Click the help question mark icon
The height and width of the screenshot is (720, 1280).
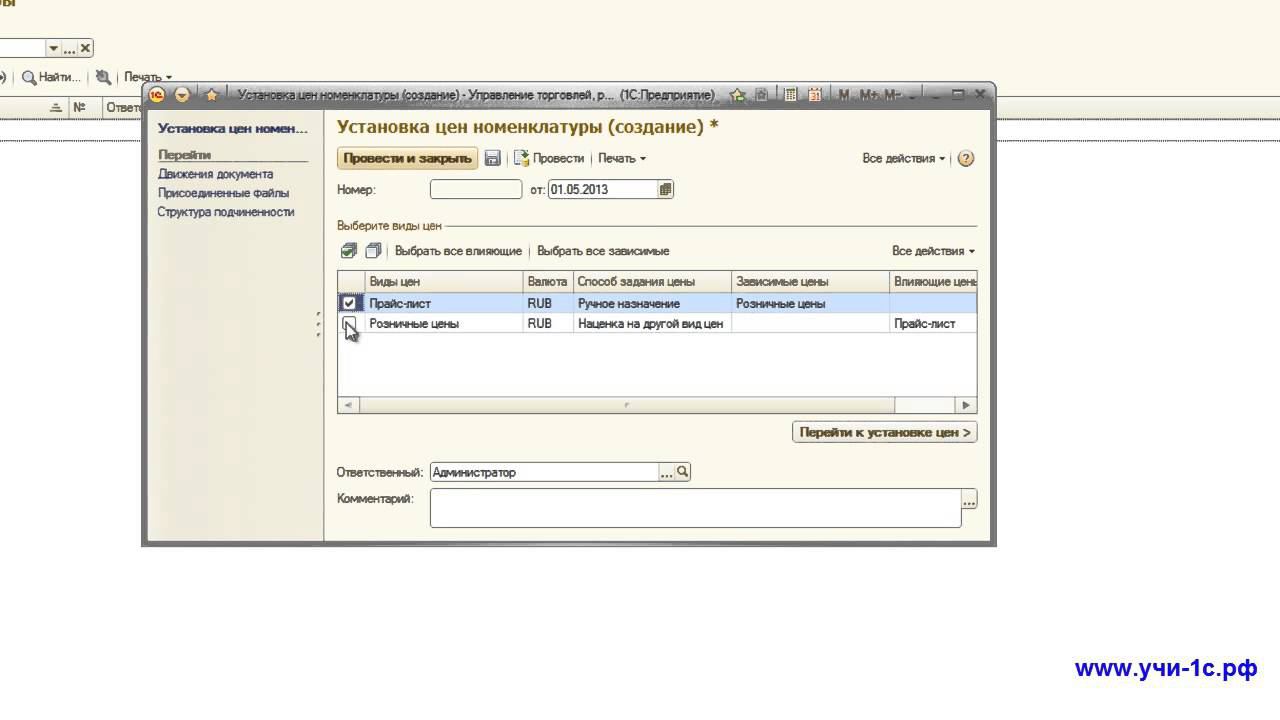(x=966, y=158)
